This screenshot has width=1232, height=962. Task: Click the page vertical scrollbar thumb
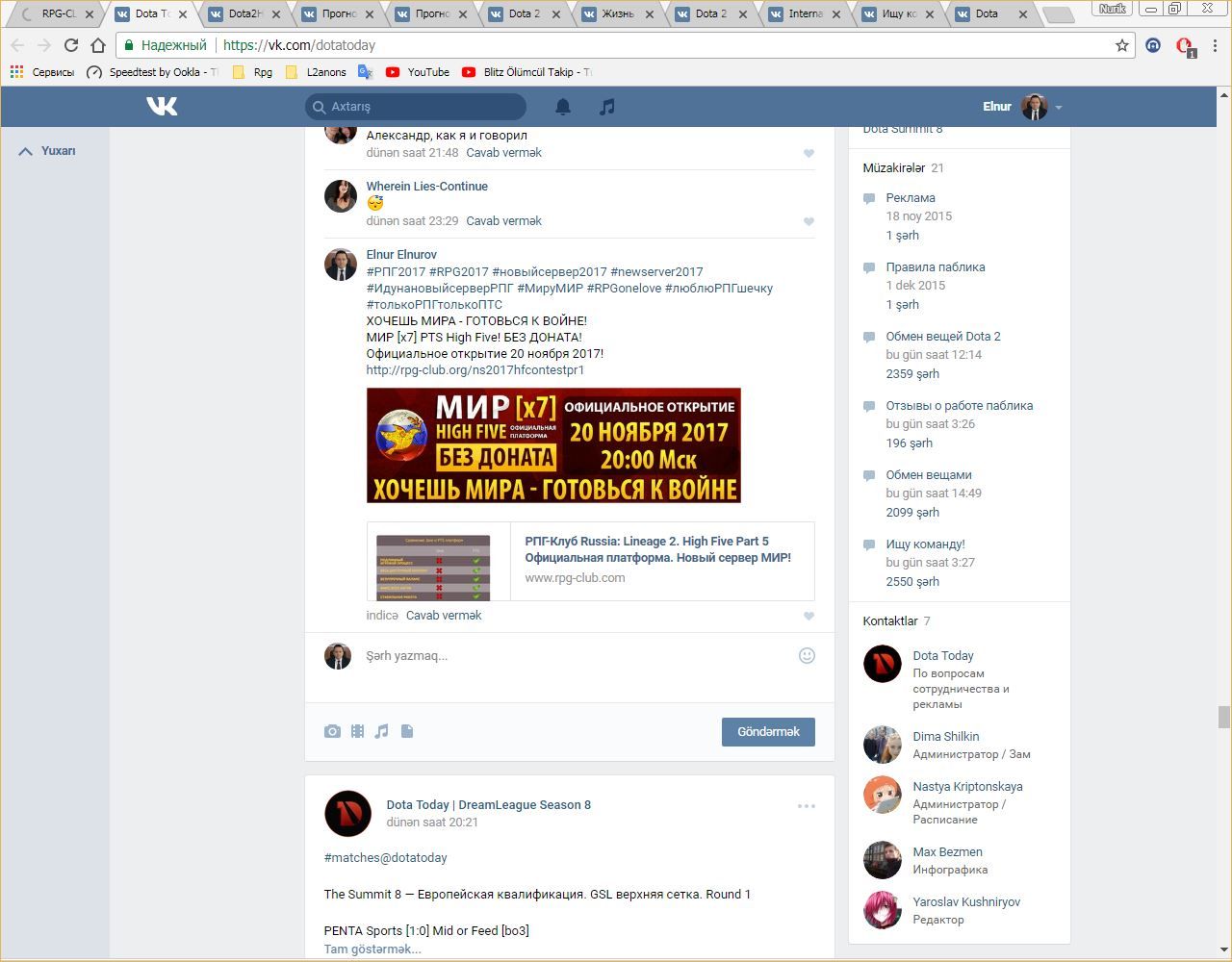[1224, 718]
